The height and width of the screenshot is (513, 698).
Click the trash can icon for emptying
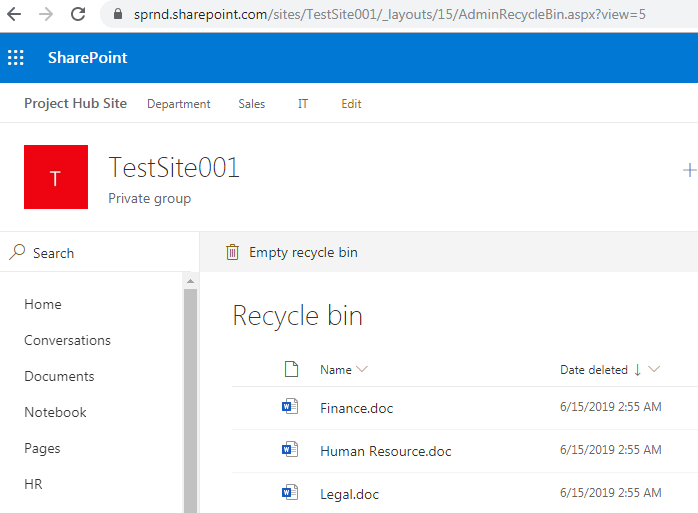pyautogui.click(x=232, y=252)
